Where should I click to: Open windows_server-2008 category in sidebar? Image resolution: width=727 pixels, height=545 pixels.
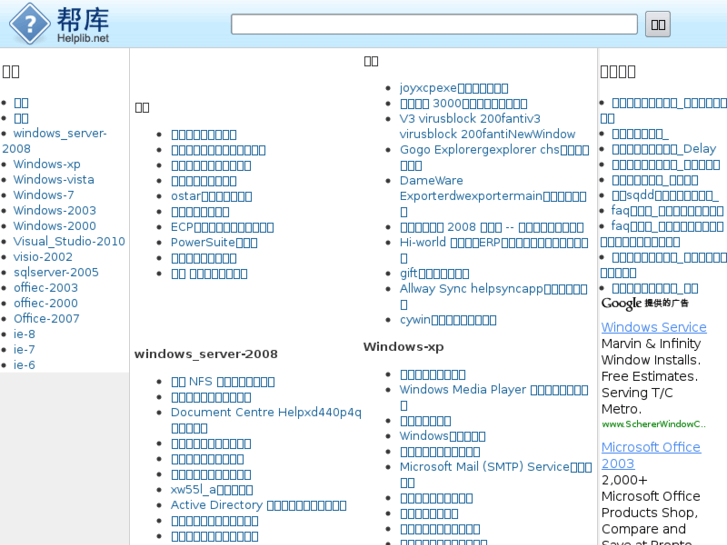click(54, 141)
